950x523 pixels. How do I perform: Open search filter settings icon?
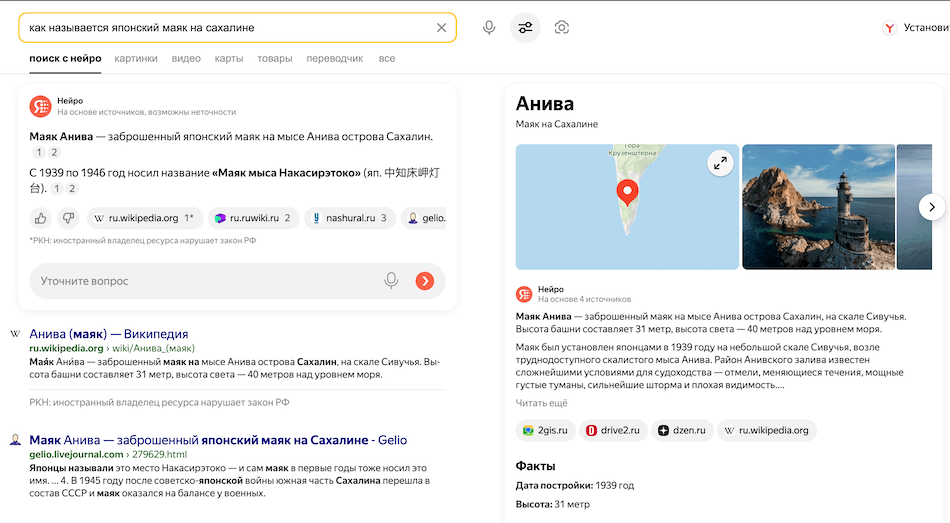click(x=525, y=28)
